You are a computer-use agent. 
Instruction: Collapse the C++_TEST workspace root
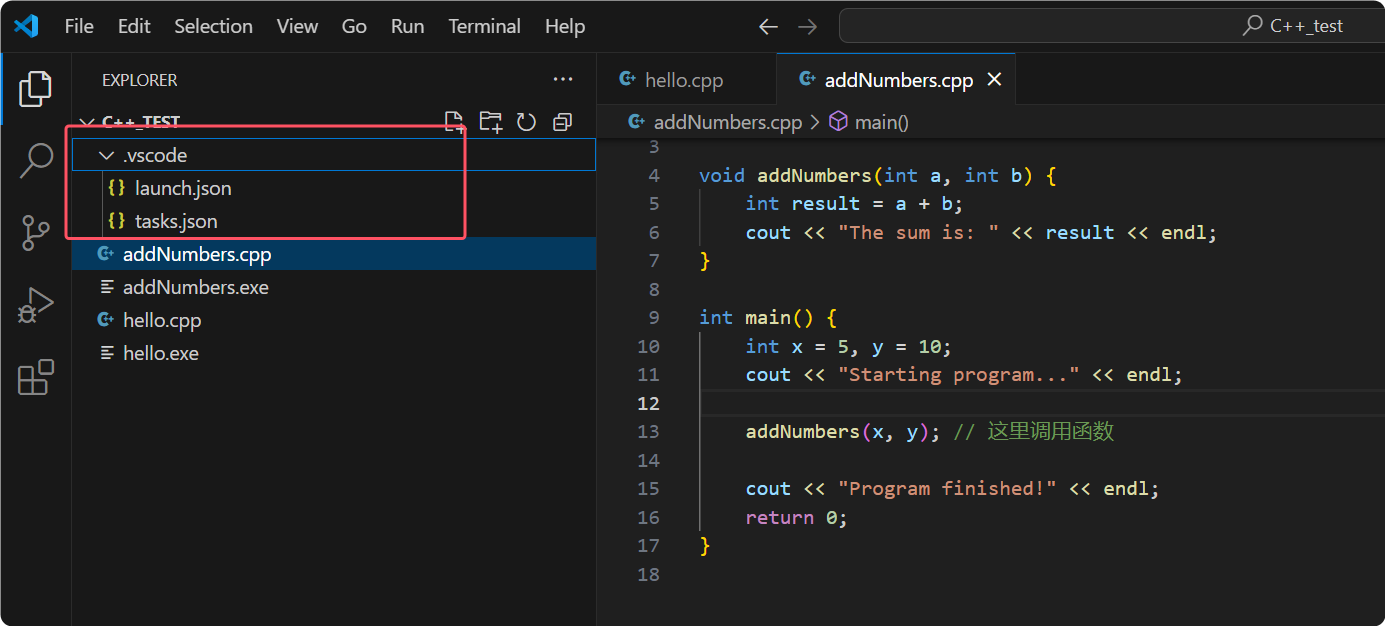pos(86,122)
